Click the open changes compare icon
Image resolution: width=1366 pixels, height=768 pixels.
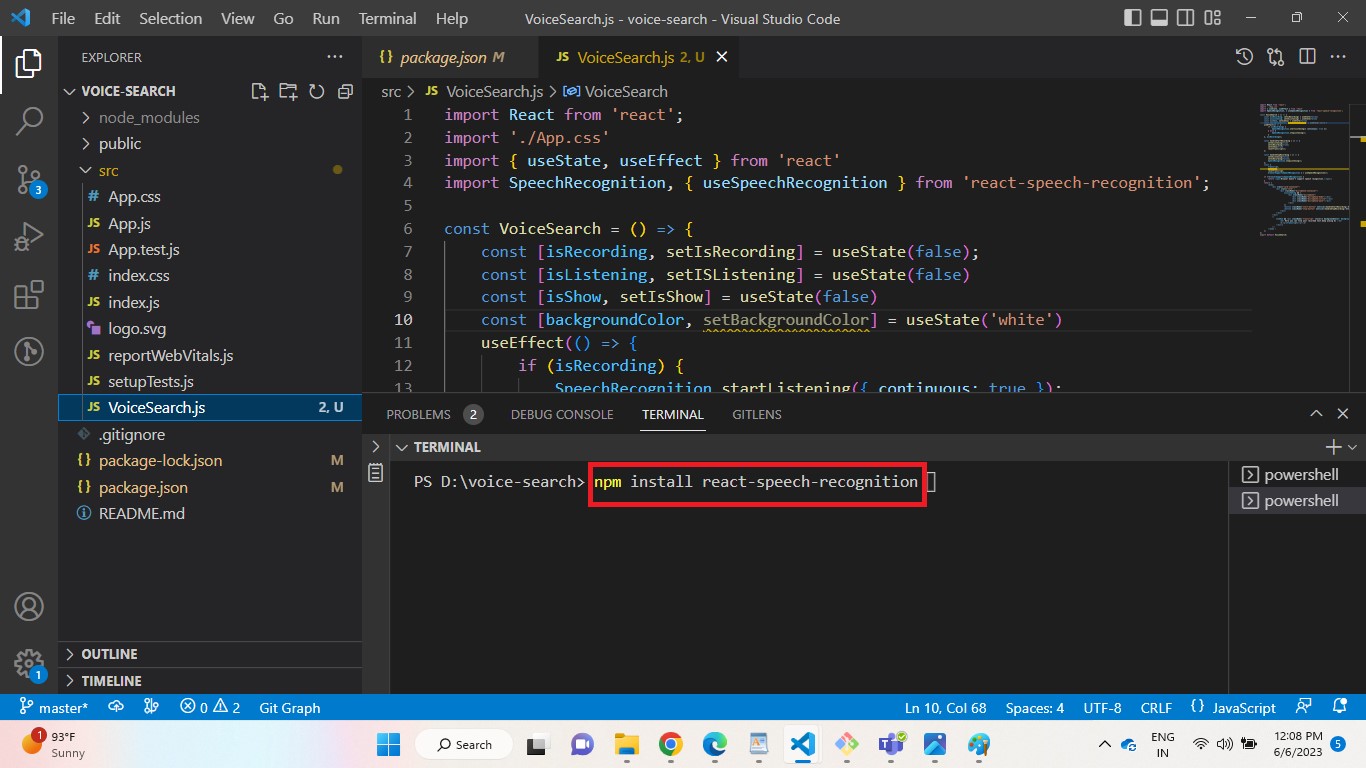[1275, 57]
